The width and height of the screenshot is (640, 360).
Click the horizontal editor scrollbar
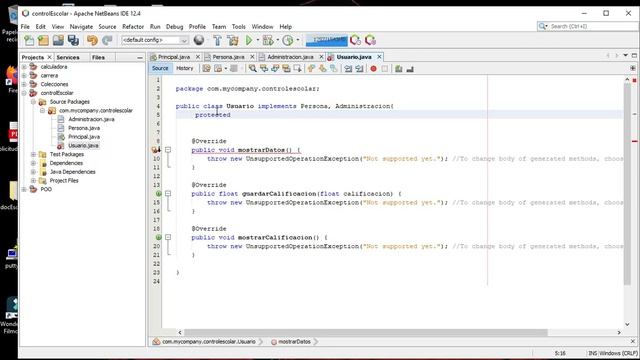tap(365, 333)
